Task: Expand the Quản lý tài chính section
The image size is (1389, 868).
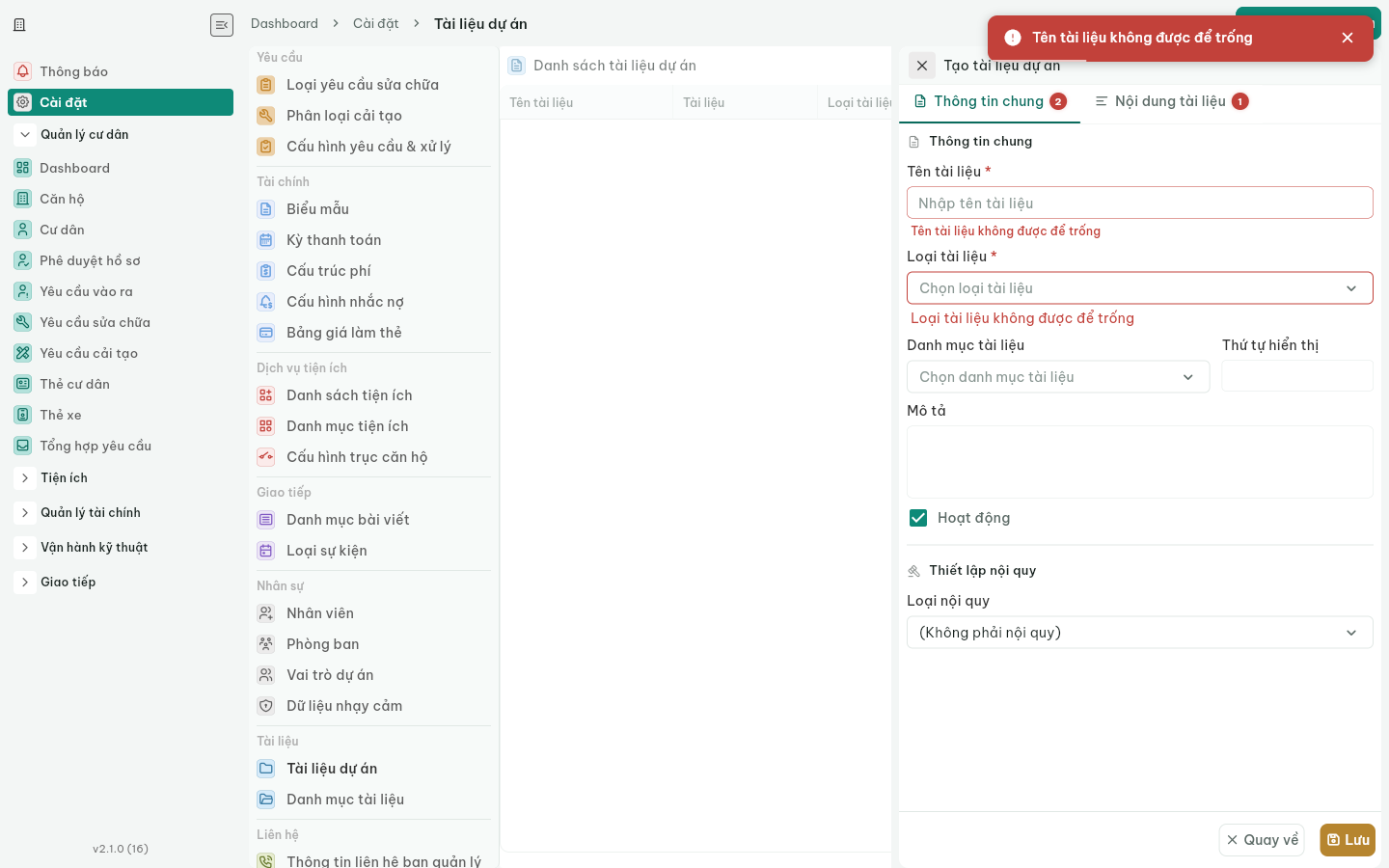Action: click(25, 513)
